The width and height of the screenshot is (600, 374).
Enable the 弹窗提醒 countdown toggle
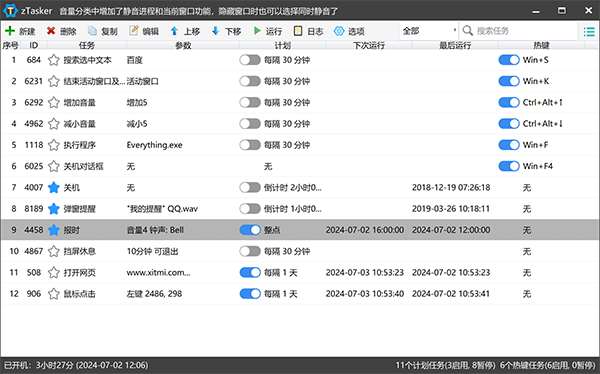250,209
